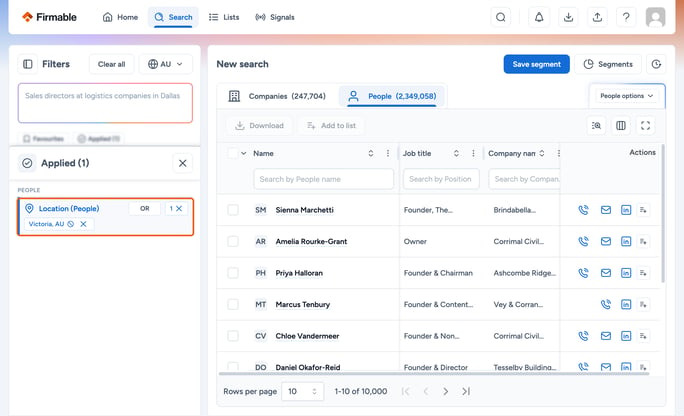Reveal phone for Marcus Tenbury

(605, 304)
